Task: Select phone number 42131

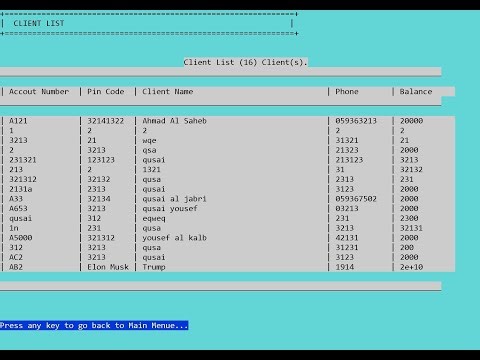Action: [347, 238]
